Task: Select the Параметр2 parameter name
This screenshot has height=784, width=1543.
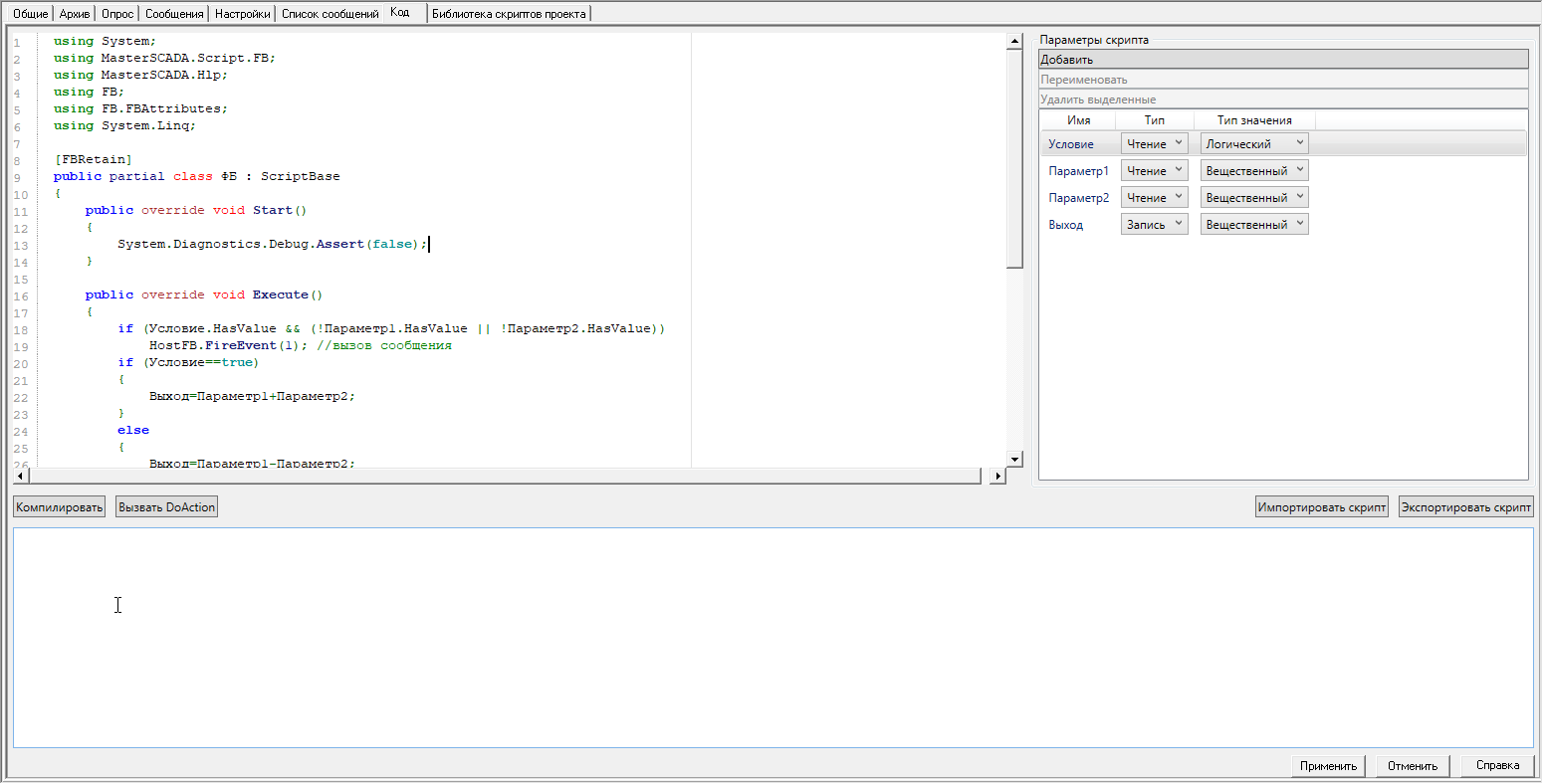Action: (x=1078, y=198)
